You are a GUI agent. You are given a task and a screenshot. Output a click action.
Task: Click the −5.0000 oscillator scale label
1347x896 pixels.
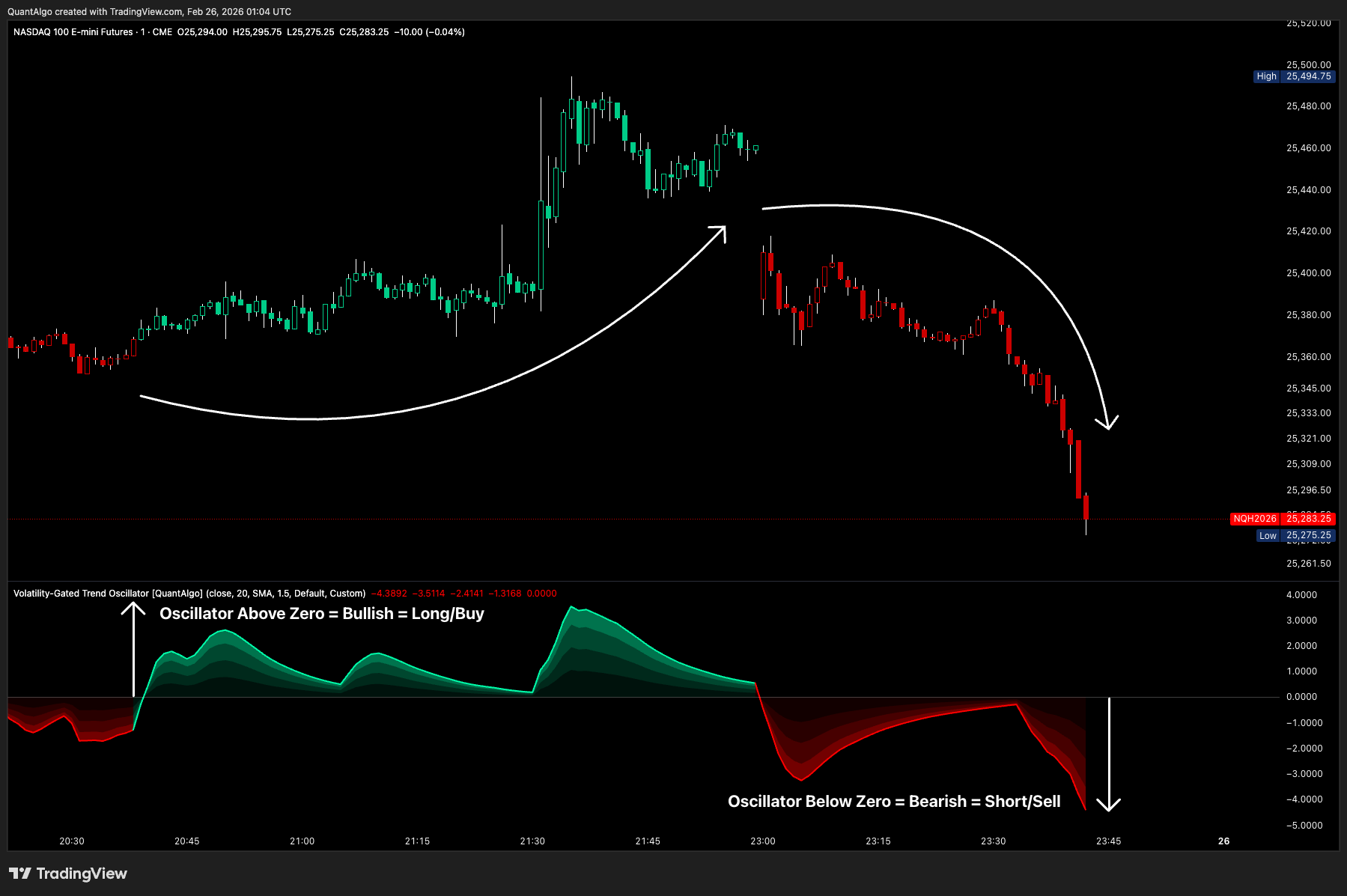1304,826
